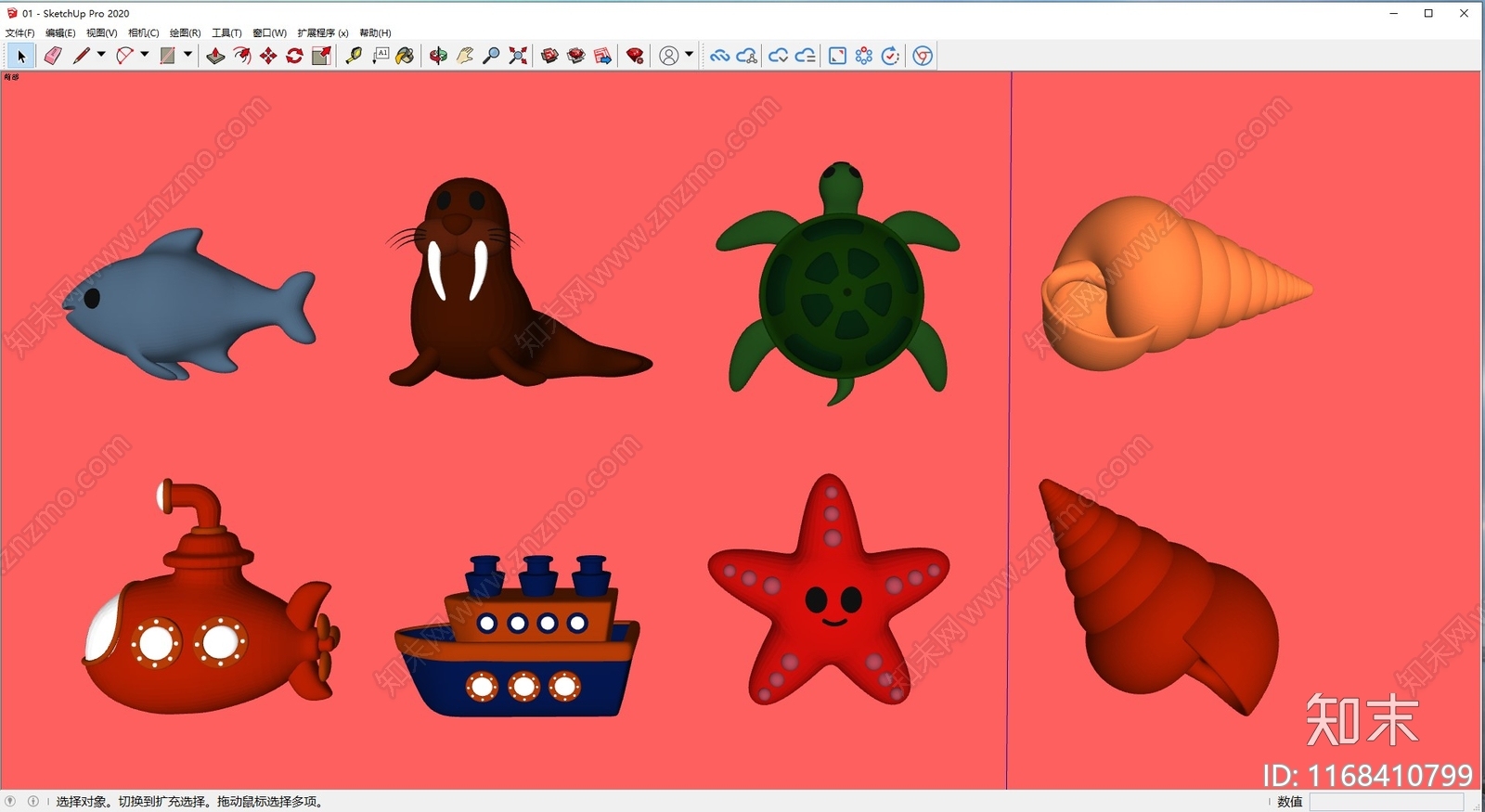Select the Rectangle shape tool
This screenshot has height=812, width=1485.
[x=168, y=56]
